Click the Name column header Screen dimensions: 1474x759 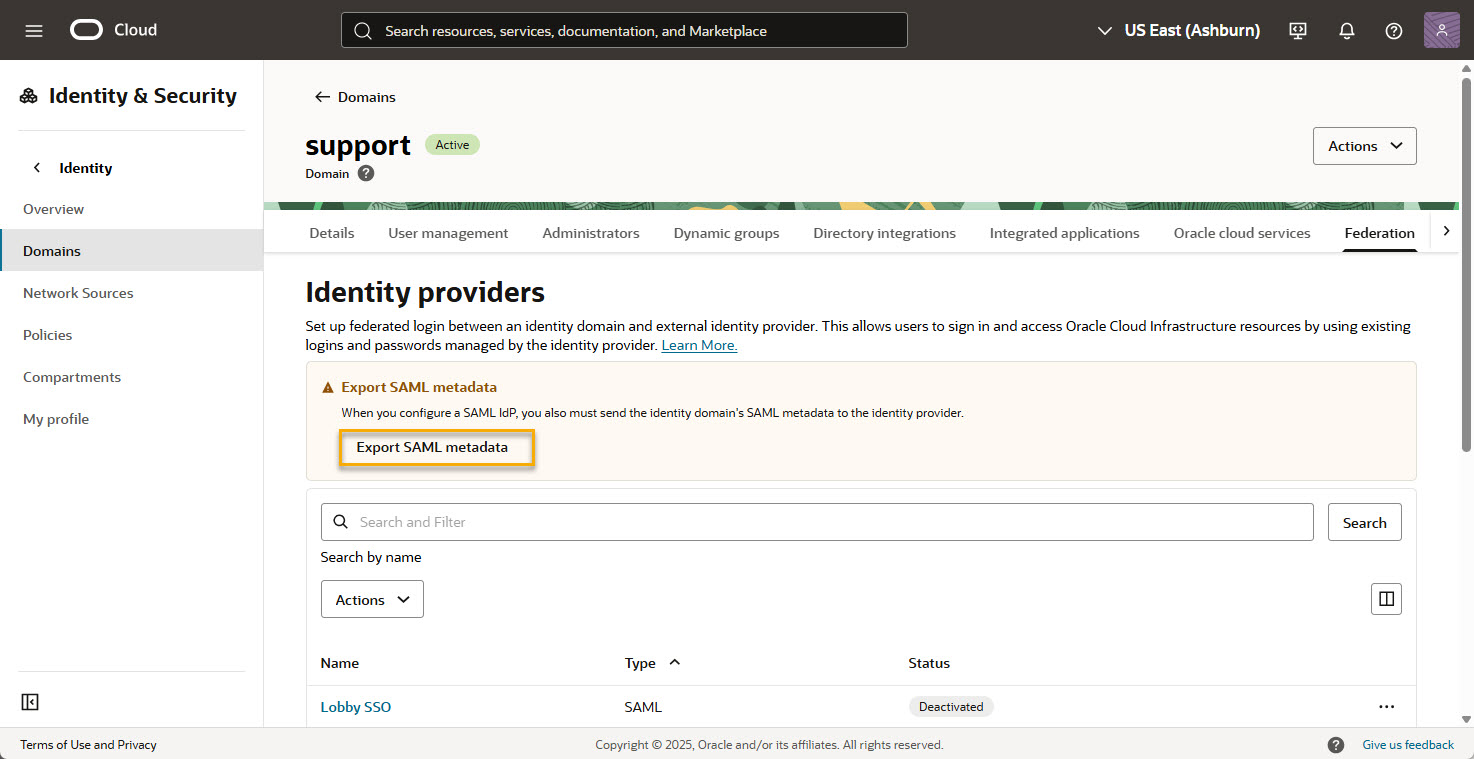coord(340,663)
